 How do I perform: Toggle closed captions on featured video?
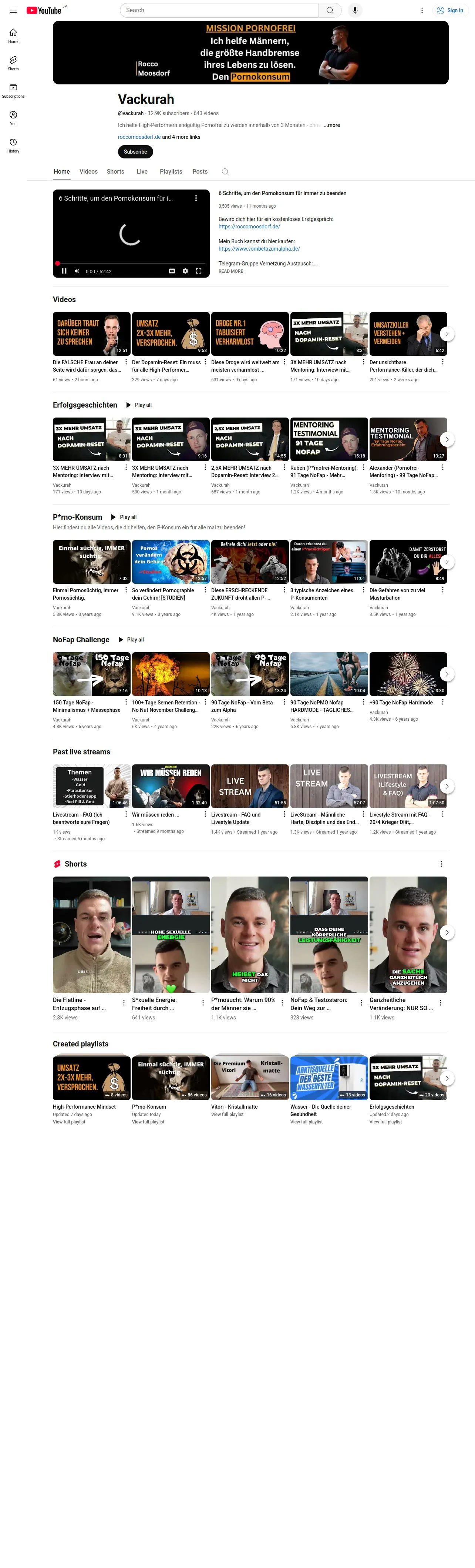[172, 271]
